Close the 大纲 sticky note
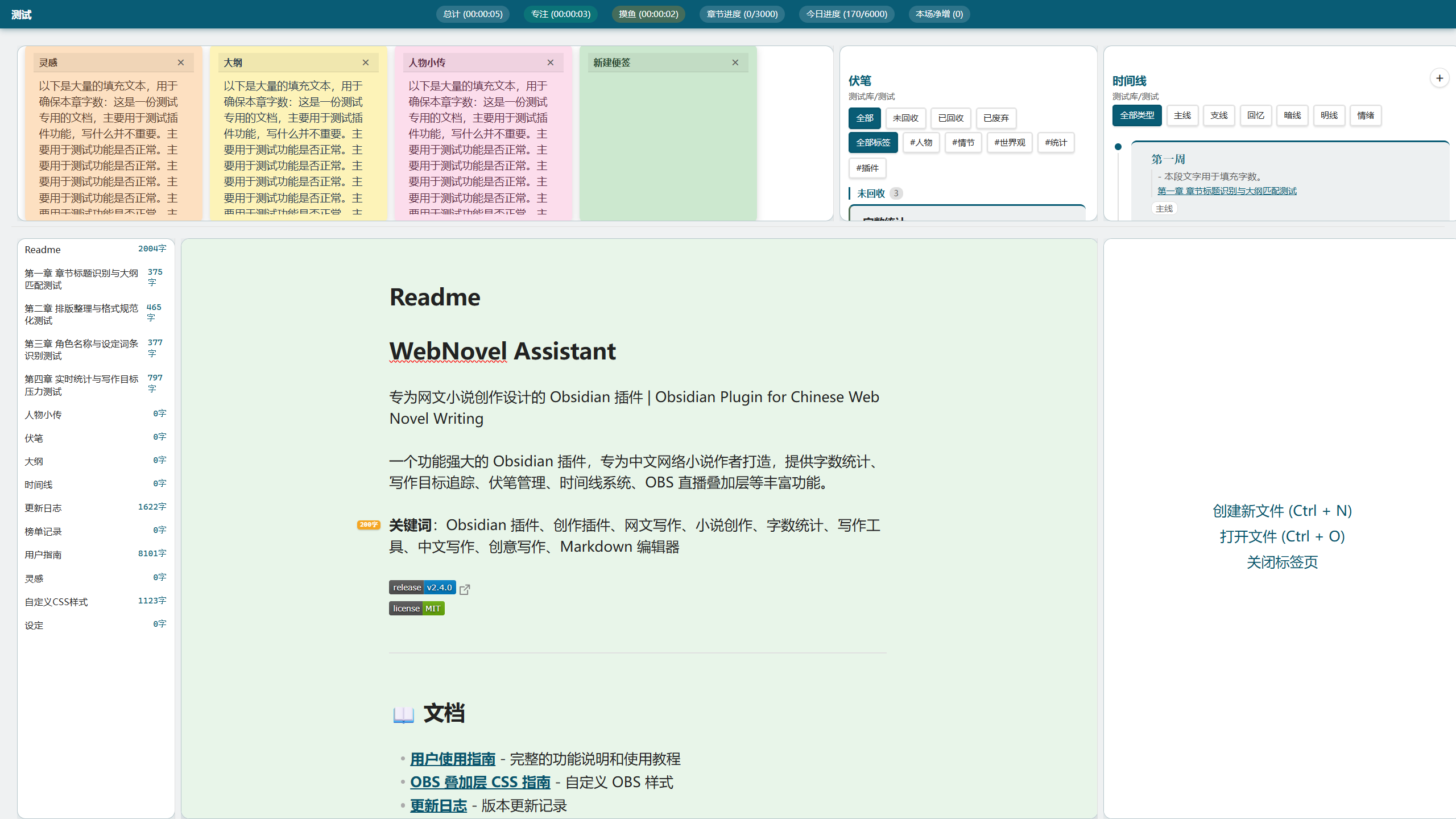1456x819 pixels. 366,63
